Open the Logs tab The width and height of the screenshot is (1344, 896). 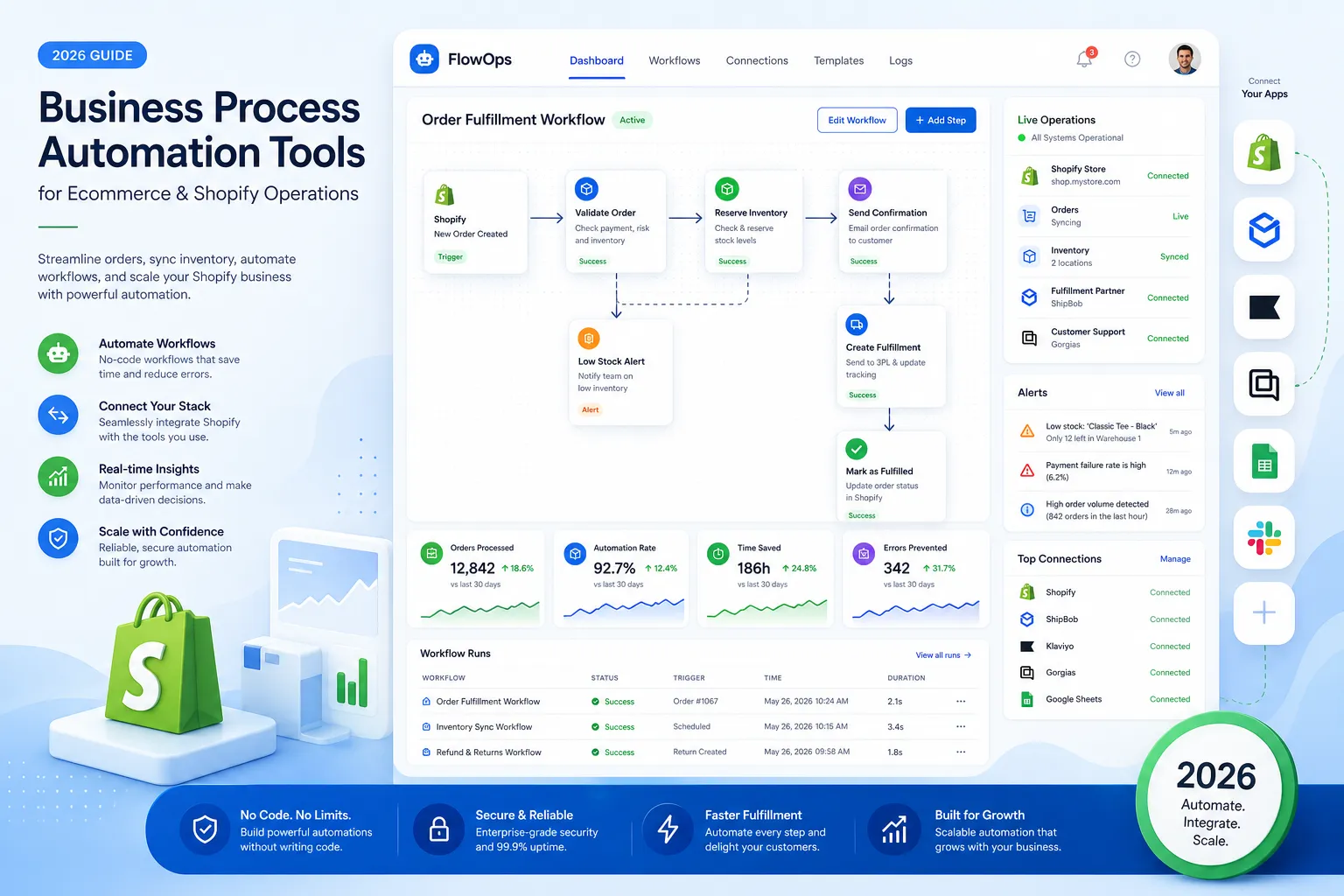[900, 60]
